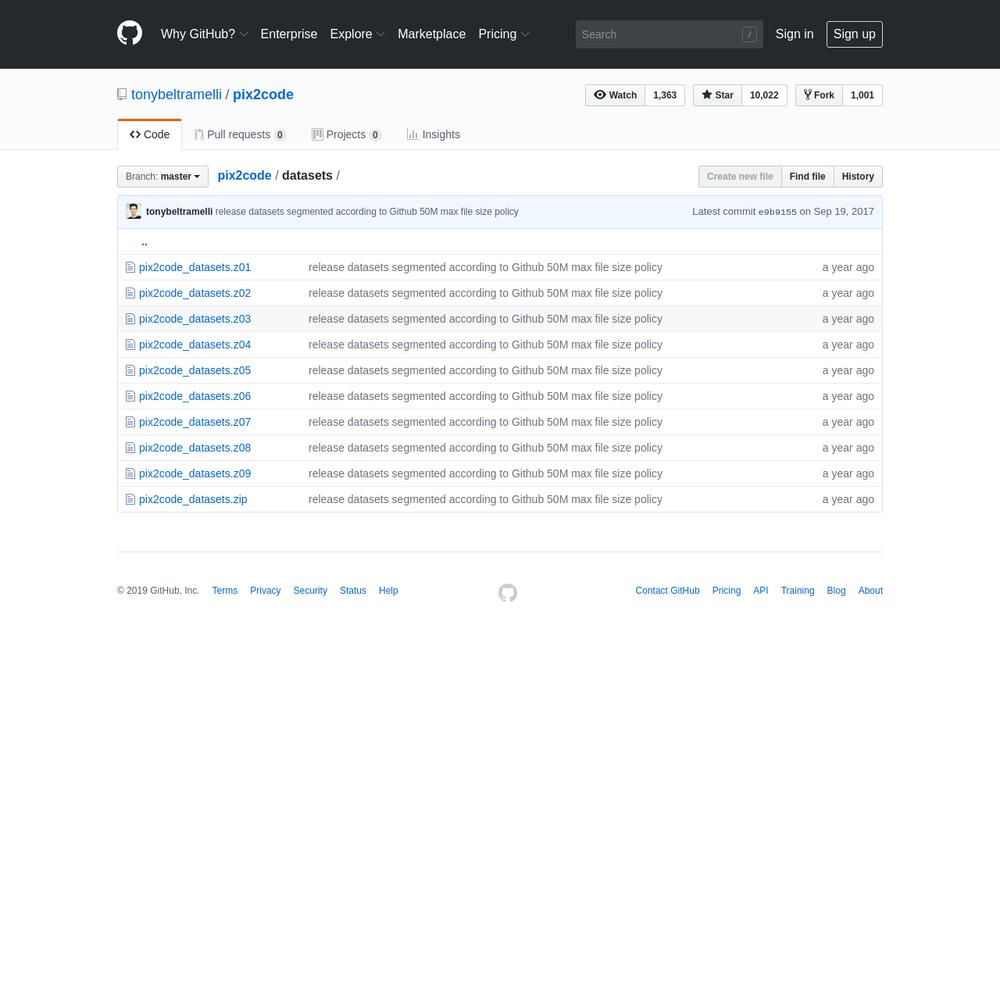This screenshot has width=1000, height=1000.
Task: Click the Sign in link
Action: point(795,34)
